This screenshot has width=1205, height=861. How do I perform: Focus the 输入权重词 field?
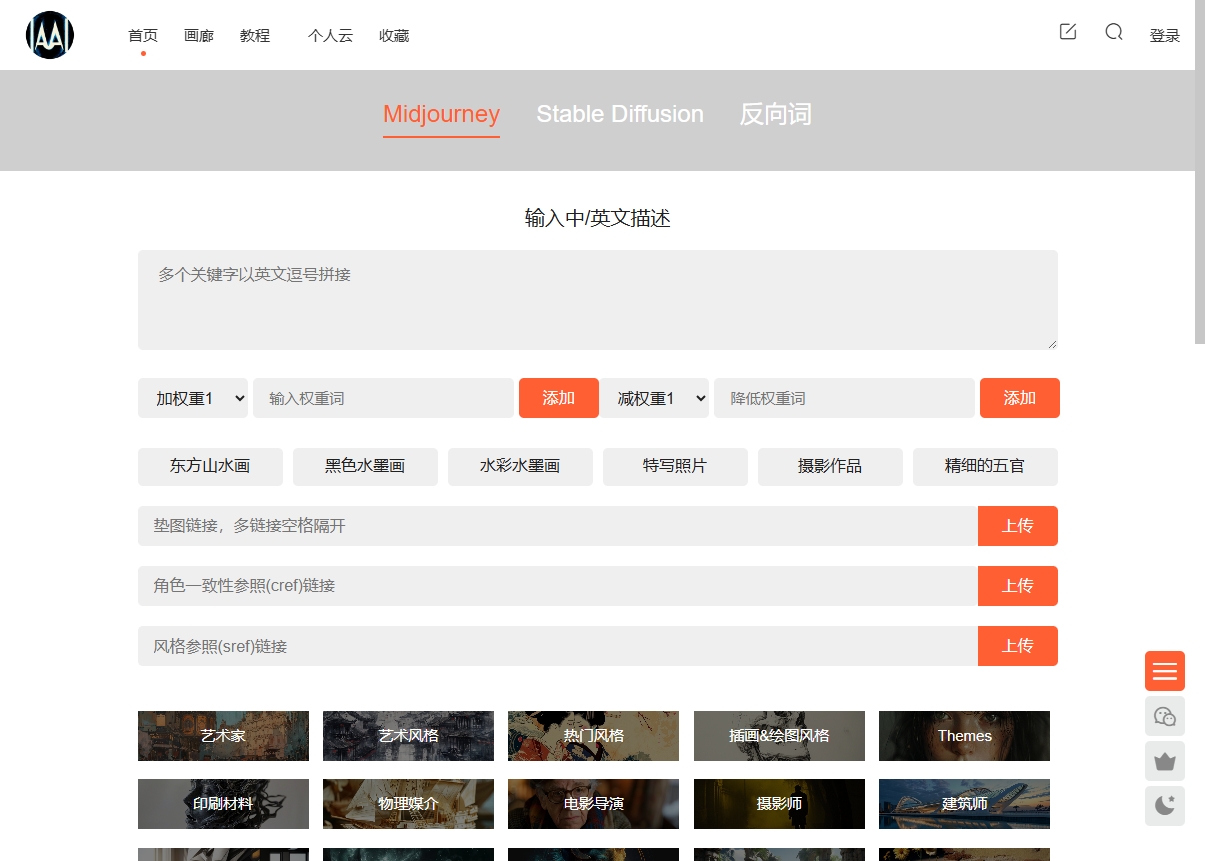[x=383, y=398]
